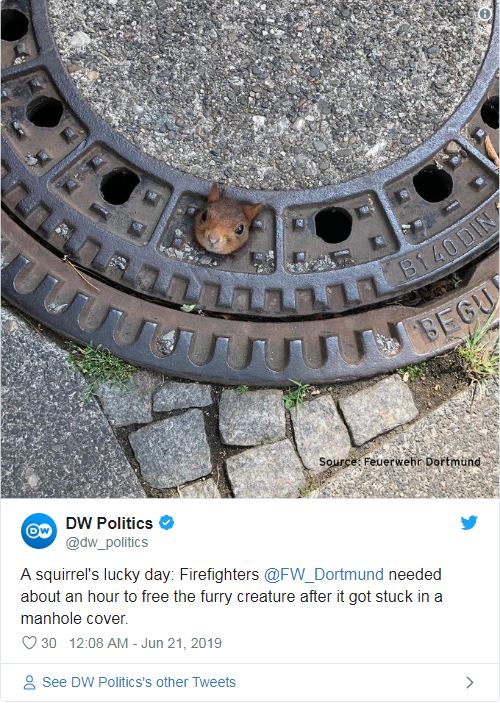Click the right chevron arrow at the bottom
The width and height of the screenshot is (500, 703).
pyautogui.click(x=470, y=682)
